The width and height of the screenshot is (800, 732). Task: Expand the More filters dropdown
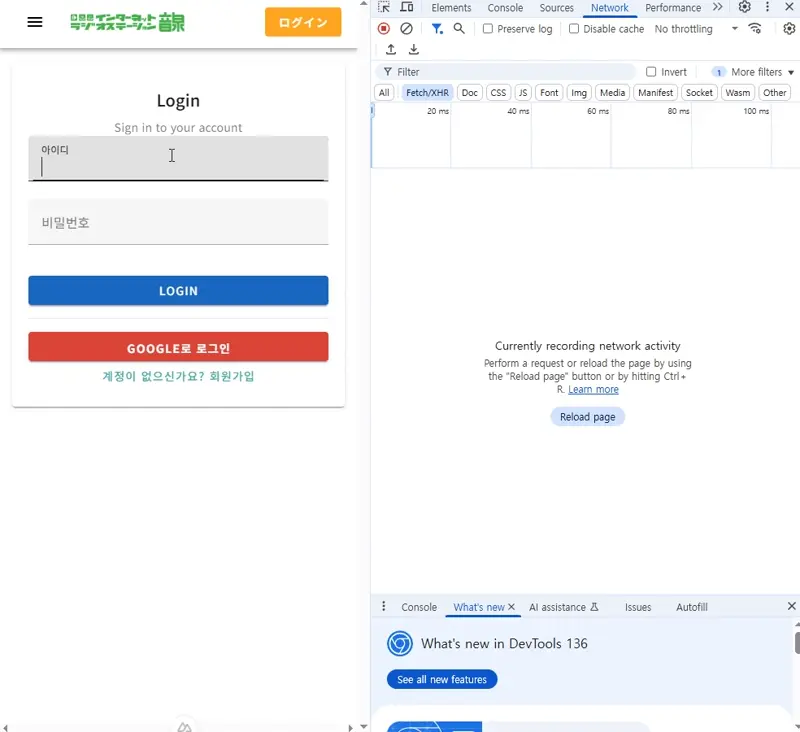[754, 72]
